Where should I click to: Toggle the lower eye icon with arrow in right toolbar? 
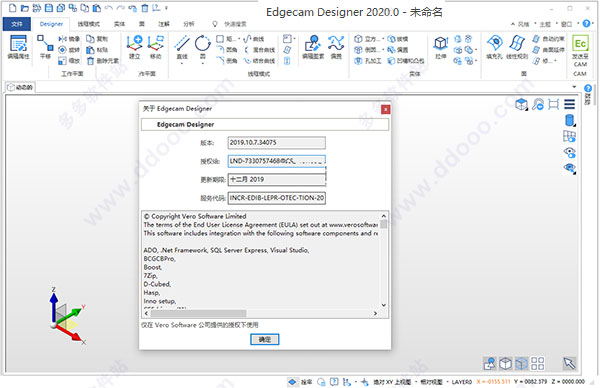(x=570, y=168)
